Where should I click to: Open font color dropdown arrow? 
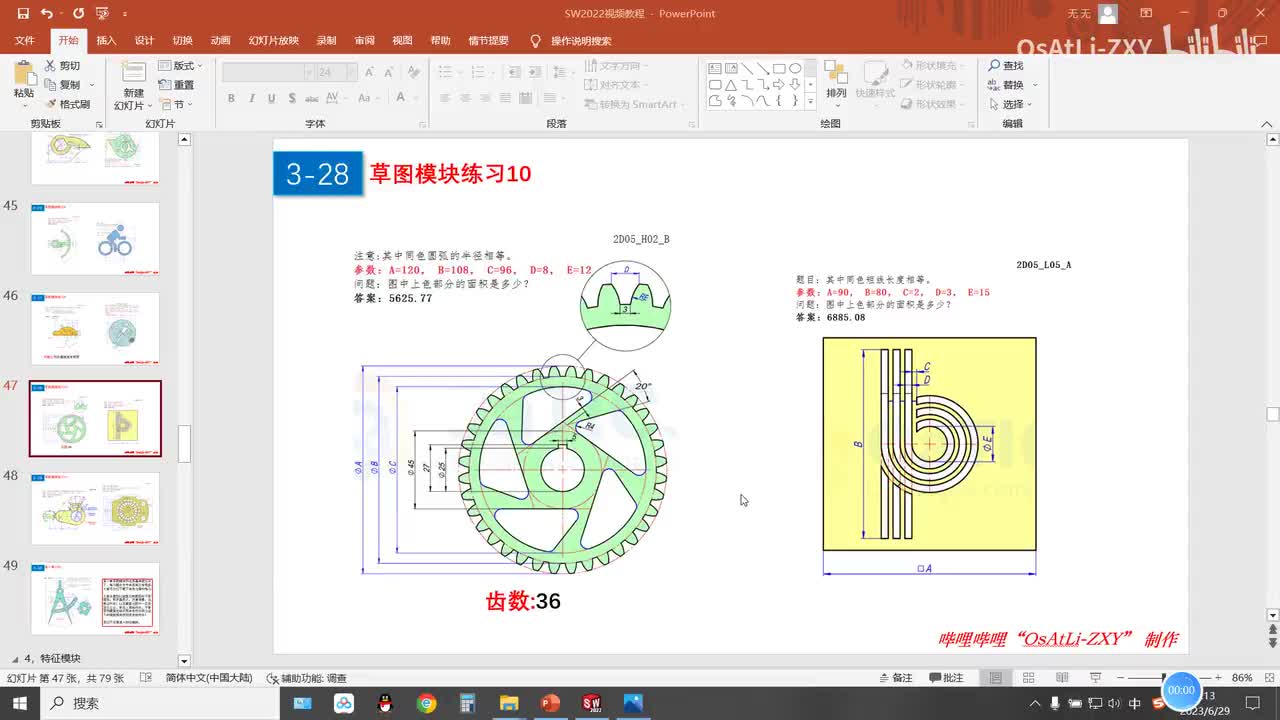(x=415, y=98)
